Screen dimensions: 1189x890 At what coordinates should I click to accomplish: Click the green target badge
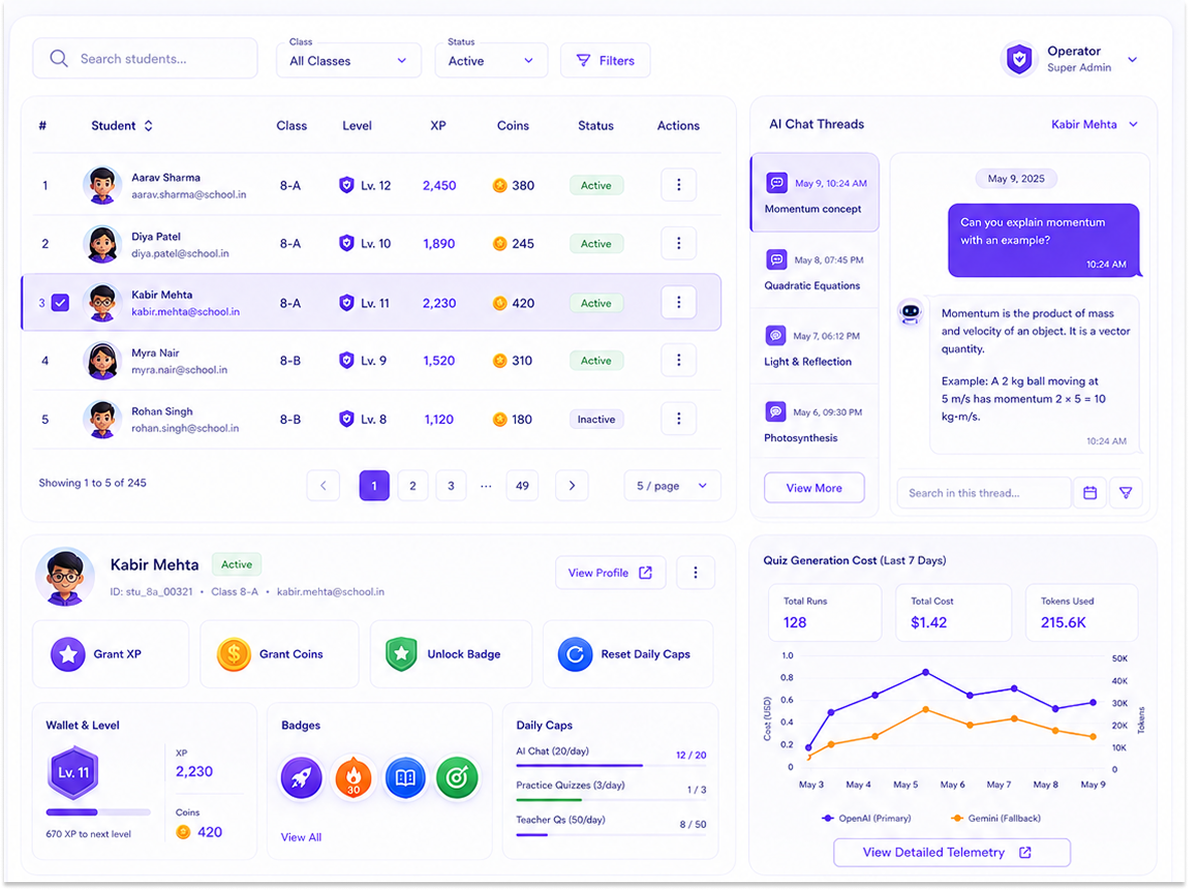click(x=457, y=777)
